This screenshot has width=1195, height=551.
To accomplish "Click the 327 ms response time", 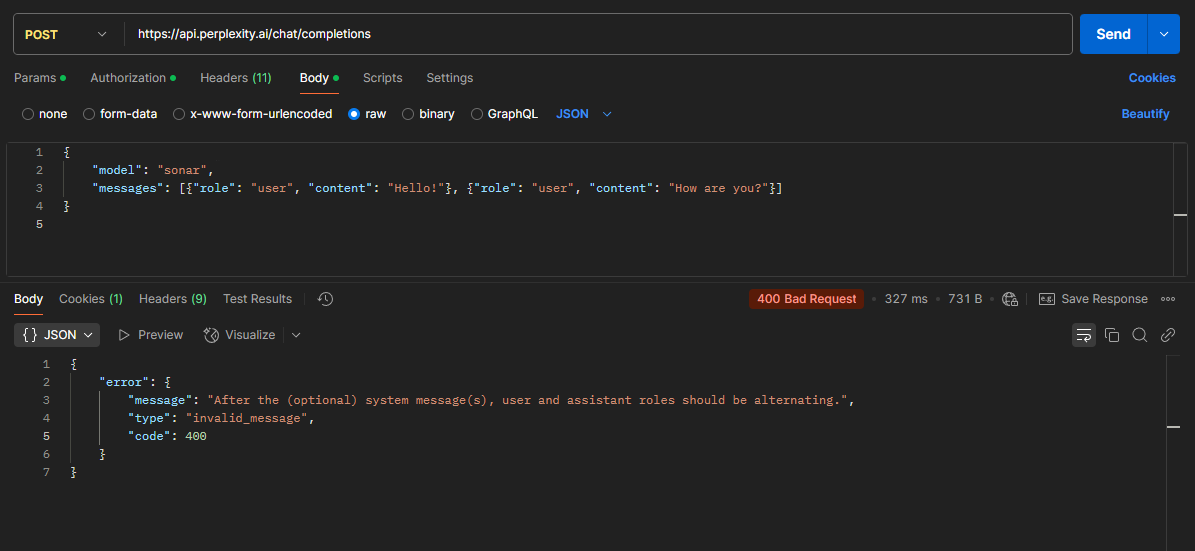I will coord(906,299).
